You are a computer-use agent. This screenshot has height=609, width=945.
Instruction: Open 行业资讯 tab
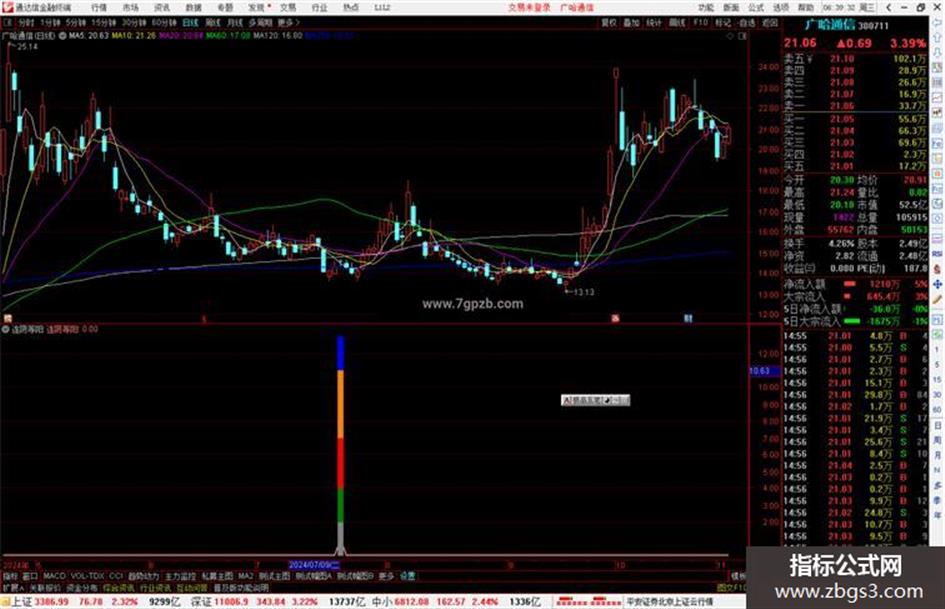(x=155, y=587)
